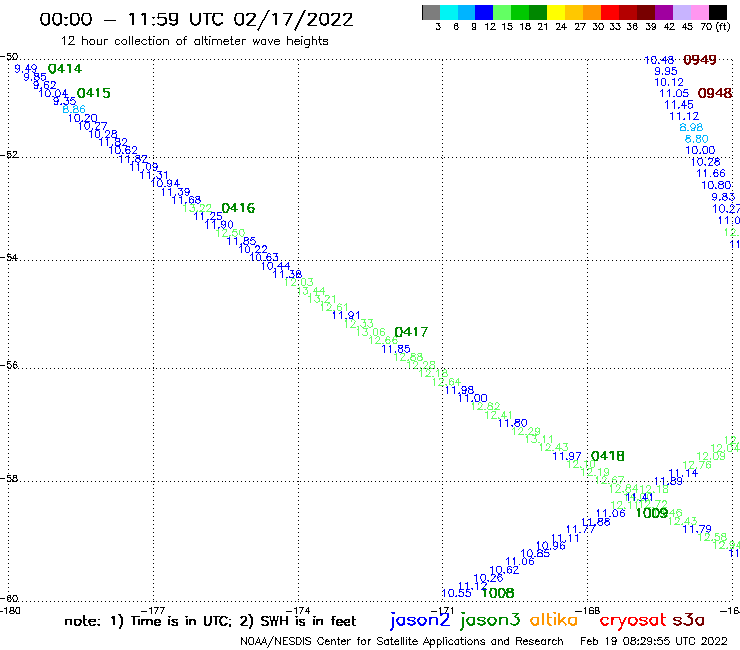Image resolution: width=740 pixels, height=650 pixels.
Task: Select the 13.11 green reading
Action: pos(539,439)
